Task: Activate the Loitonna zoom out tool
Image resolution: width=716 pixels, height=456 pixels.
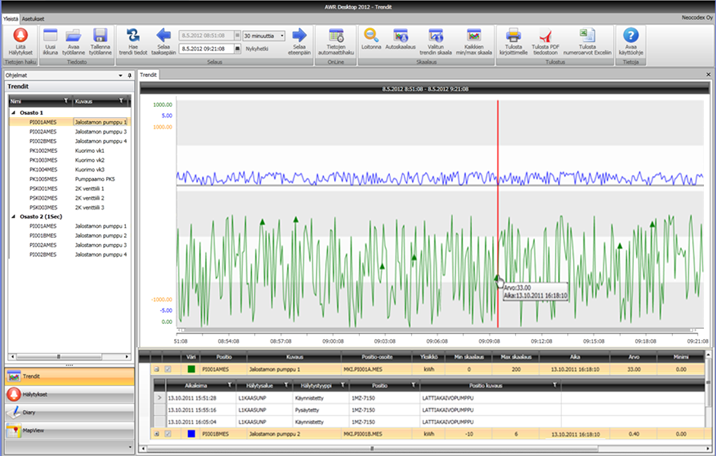Action: 371,35
